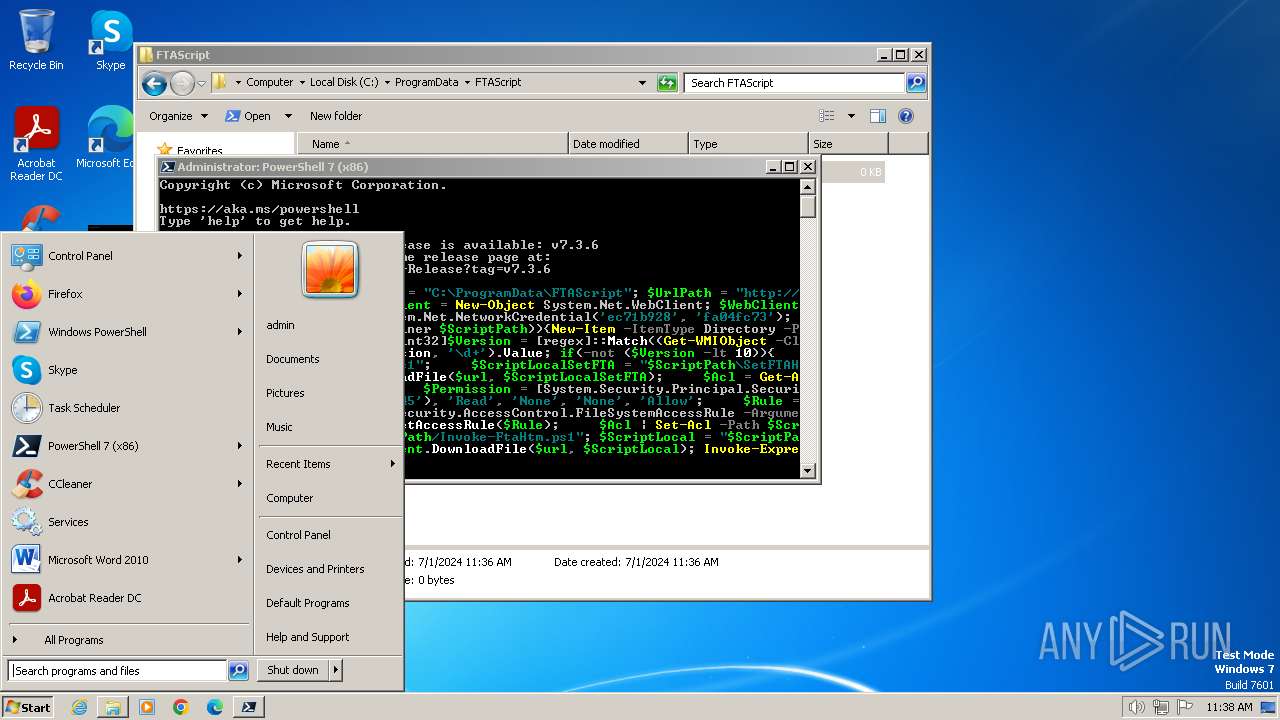Open Devices and Printers

[x=315, y=569]
